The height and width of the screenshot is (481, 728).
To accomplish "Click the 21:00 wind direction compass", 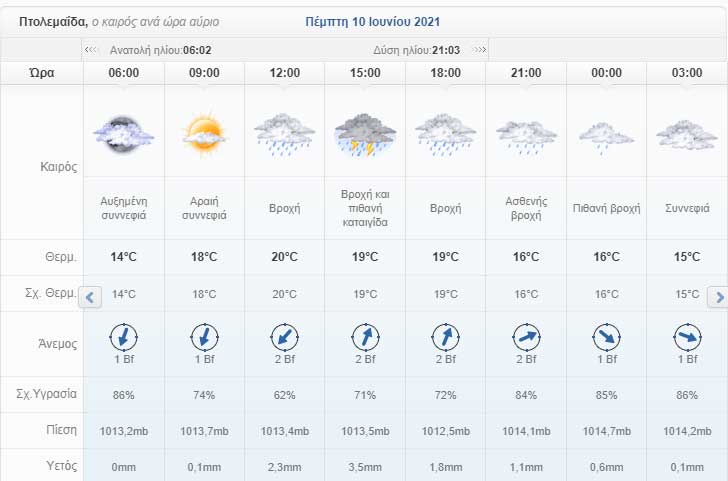I will click(x=526, y=336).
